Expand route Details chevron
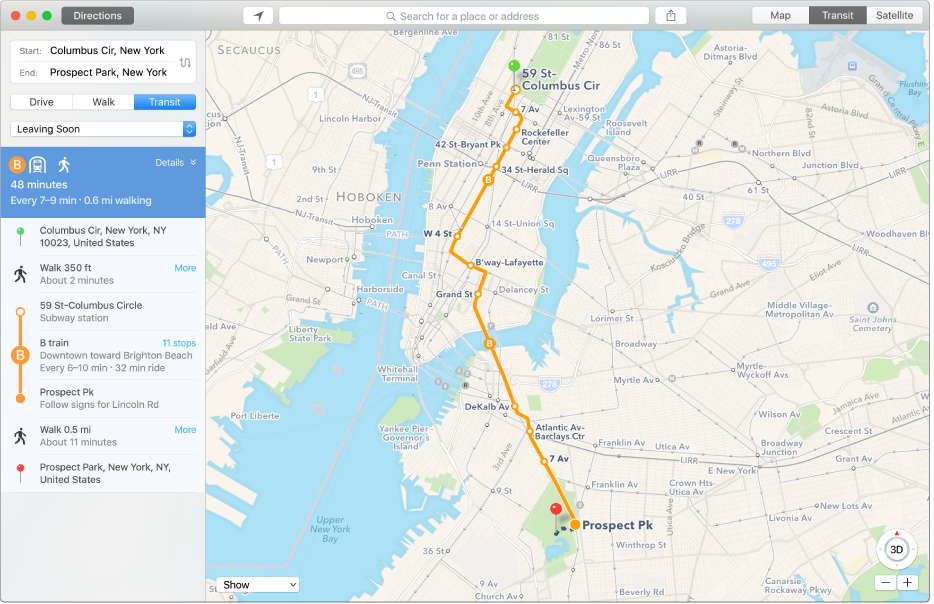 [x=193, y=162]
